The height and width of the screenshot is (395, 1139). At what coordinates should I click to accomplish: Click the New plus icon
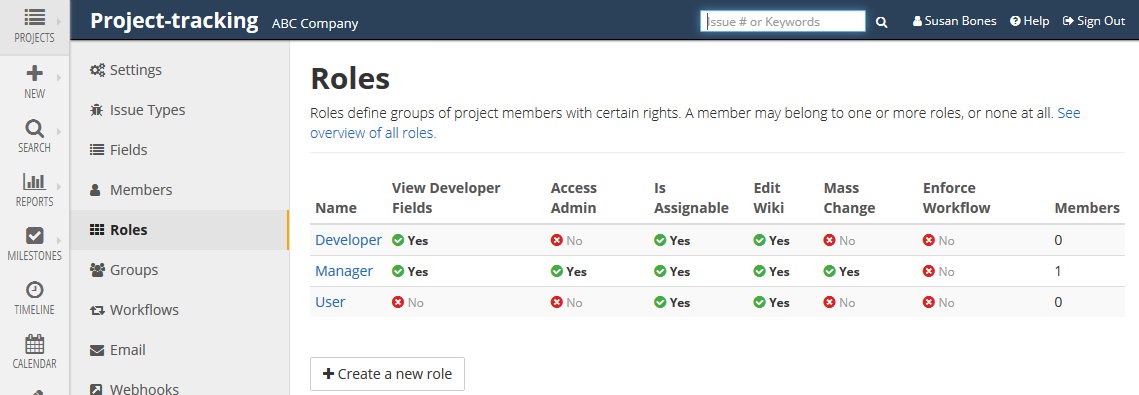click(34, 73)
